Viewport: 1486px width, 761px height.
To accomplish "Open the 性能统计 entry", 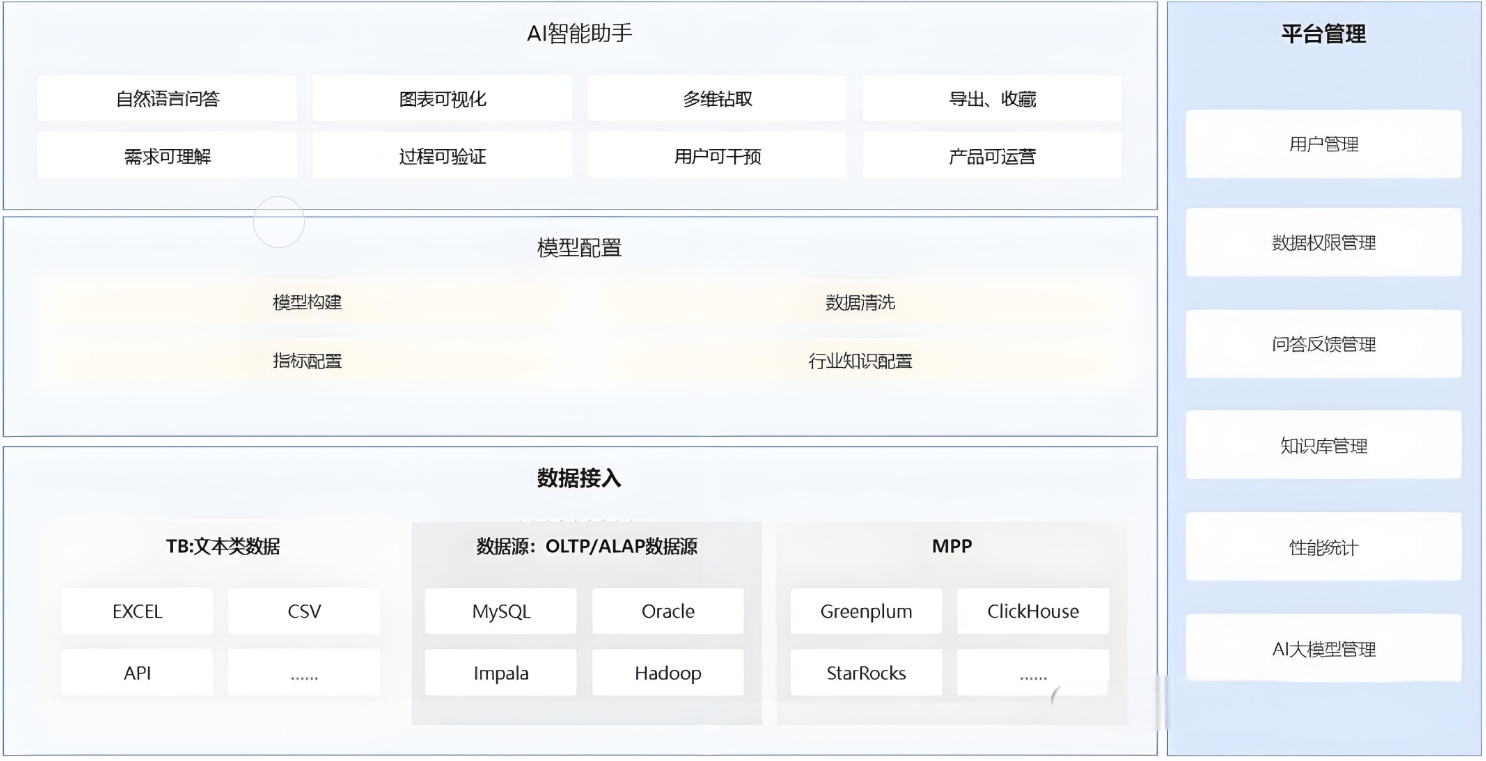I will (x=1323, y=548).
